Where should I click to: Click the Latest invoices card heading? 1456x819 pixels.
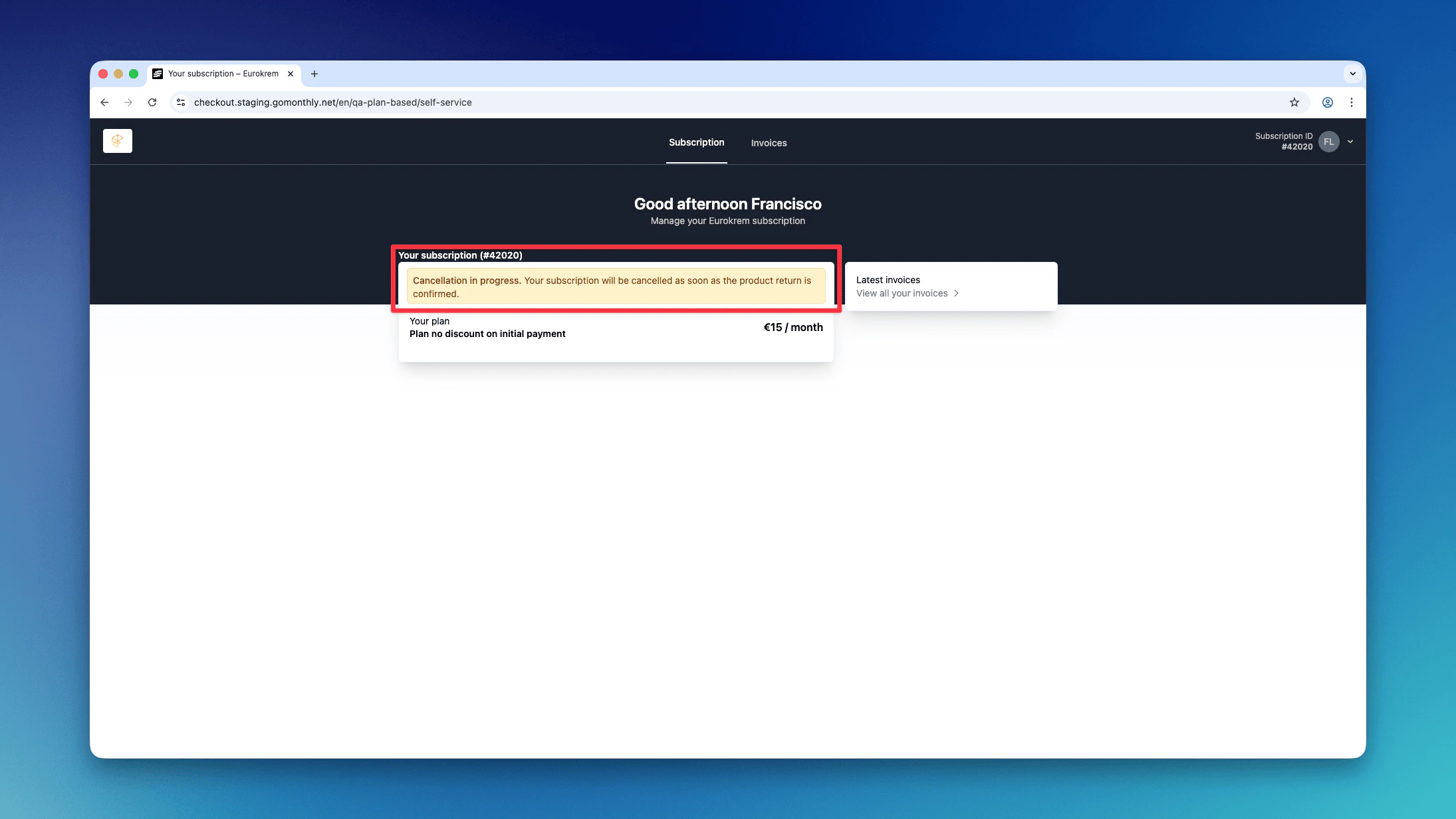tap(888, 280)
